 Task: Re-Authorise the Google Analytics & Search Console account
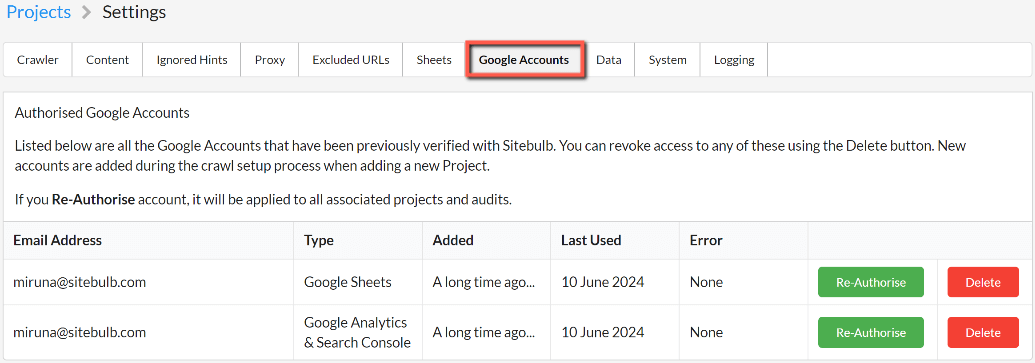click(871, 333)
